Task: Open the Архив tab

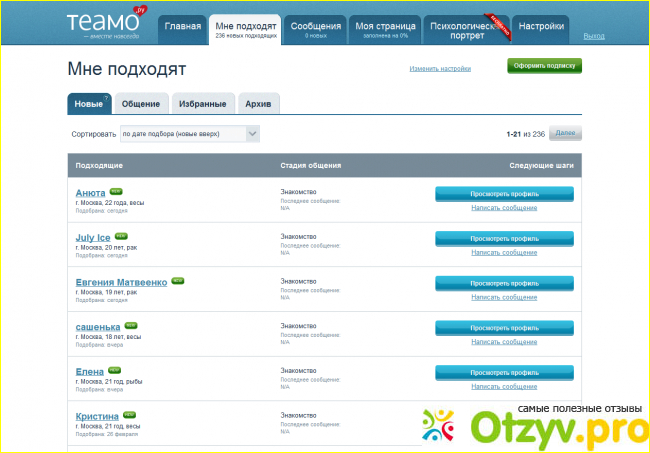Action: (260, 103)
